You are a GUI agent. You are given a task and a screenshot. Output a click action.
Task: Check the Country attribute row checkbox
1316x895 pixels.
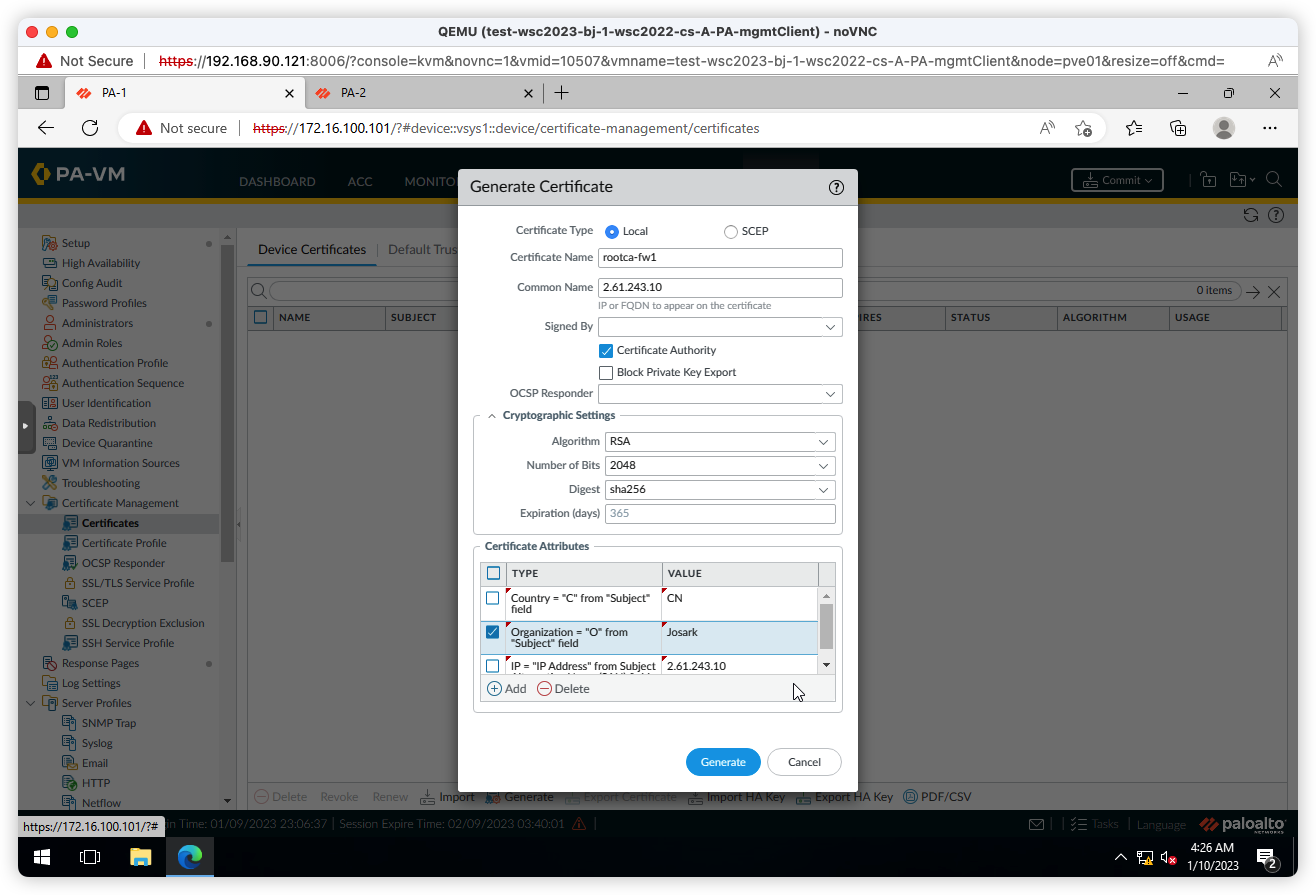point(492,598)
